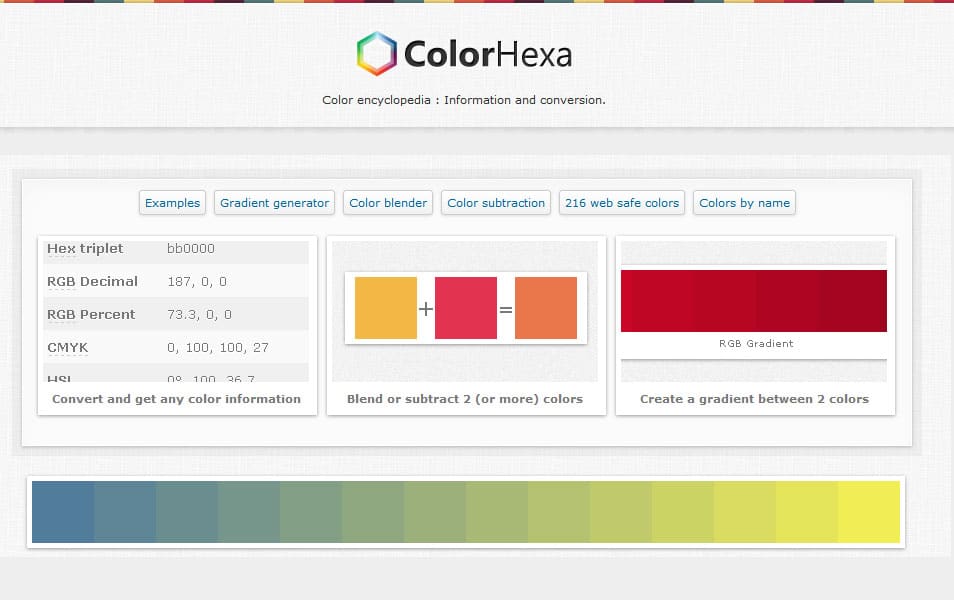Click 'Create a gradient between 2 colors'
The width and height of the screenshot is (954, 600).
(755, 398)
